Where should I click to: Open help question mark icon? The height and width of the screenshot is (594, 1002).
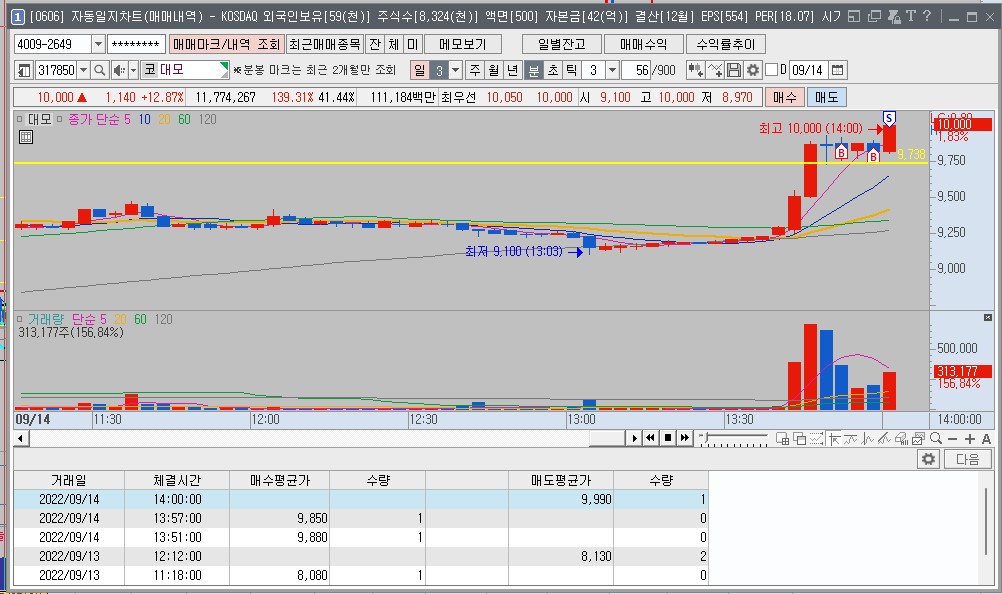pyautogui.click(x=927, y=16)
